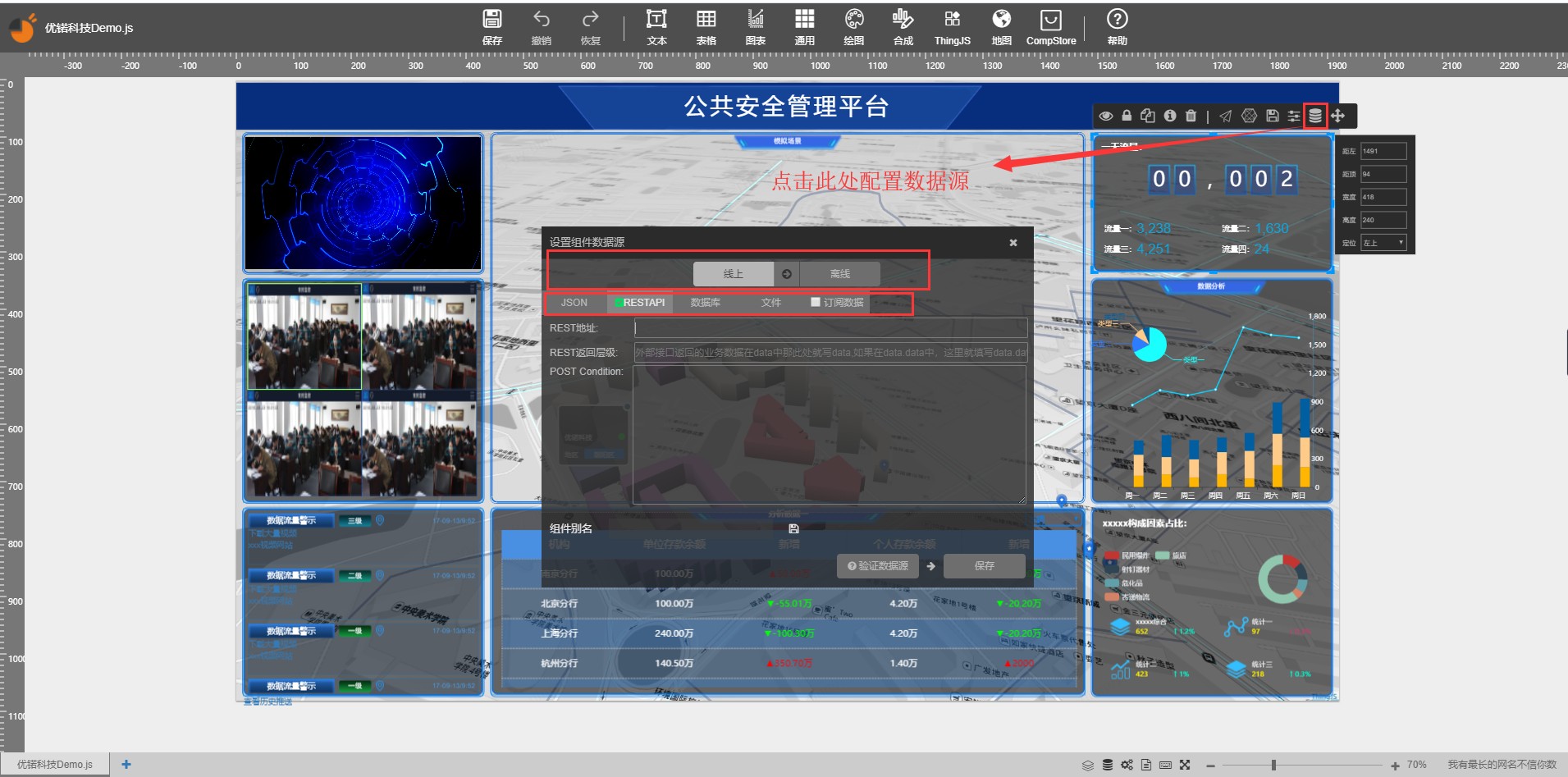Copy the component with the duplicate icon

click(1148, 116)
